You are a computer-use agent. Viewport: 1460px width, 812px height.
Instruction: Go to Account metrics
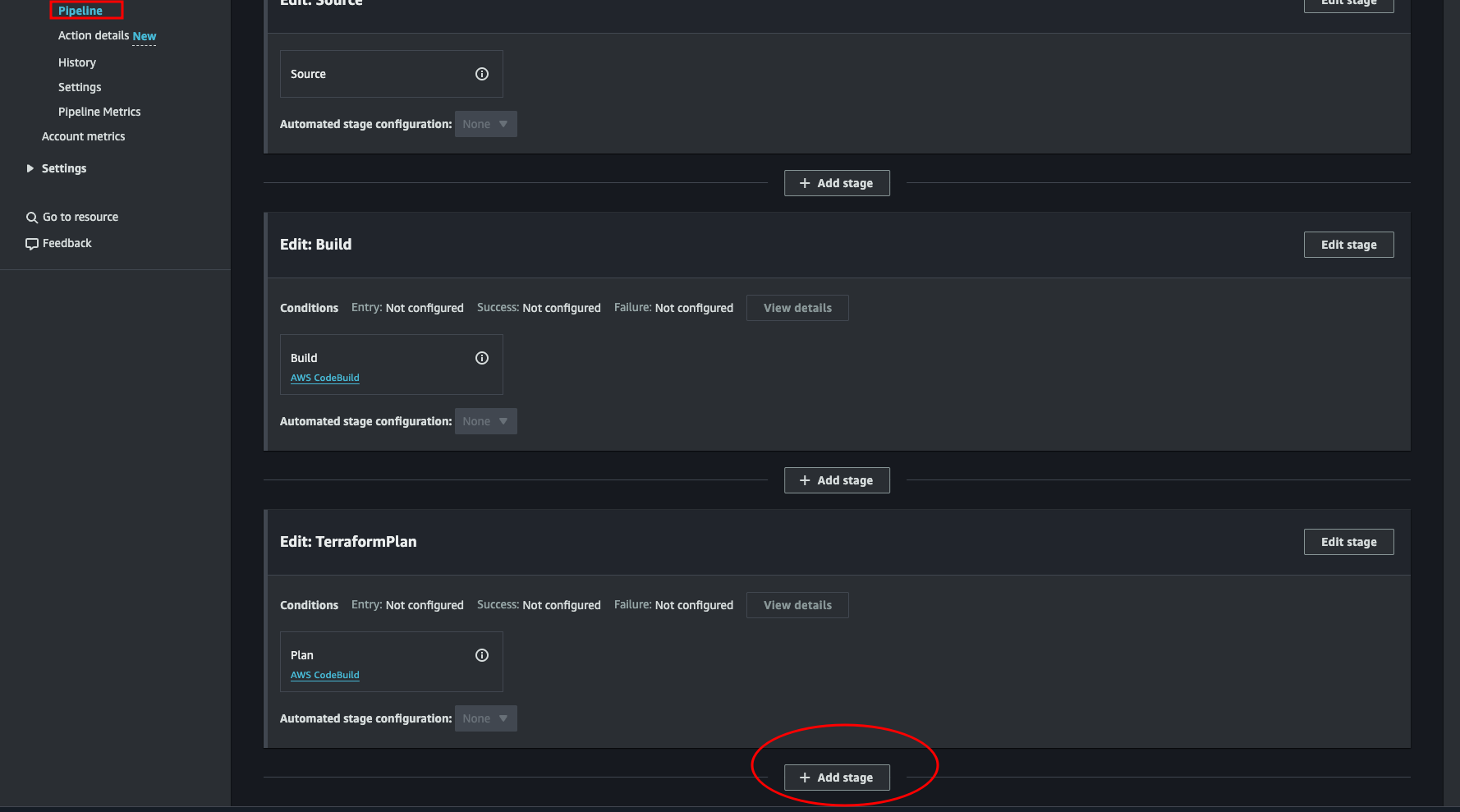(84, 136)
